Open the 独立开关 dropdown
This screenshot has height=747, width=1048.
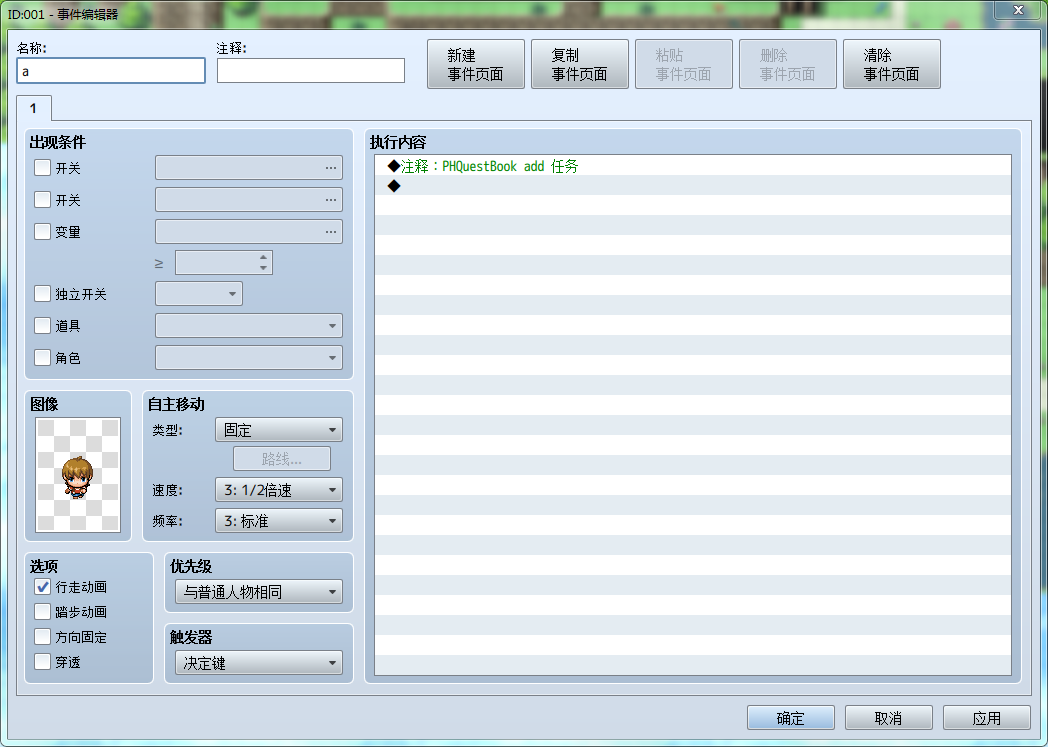199,294
